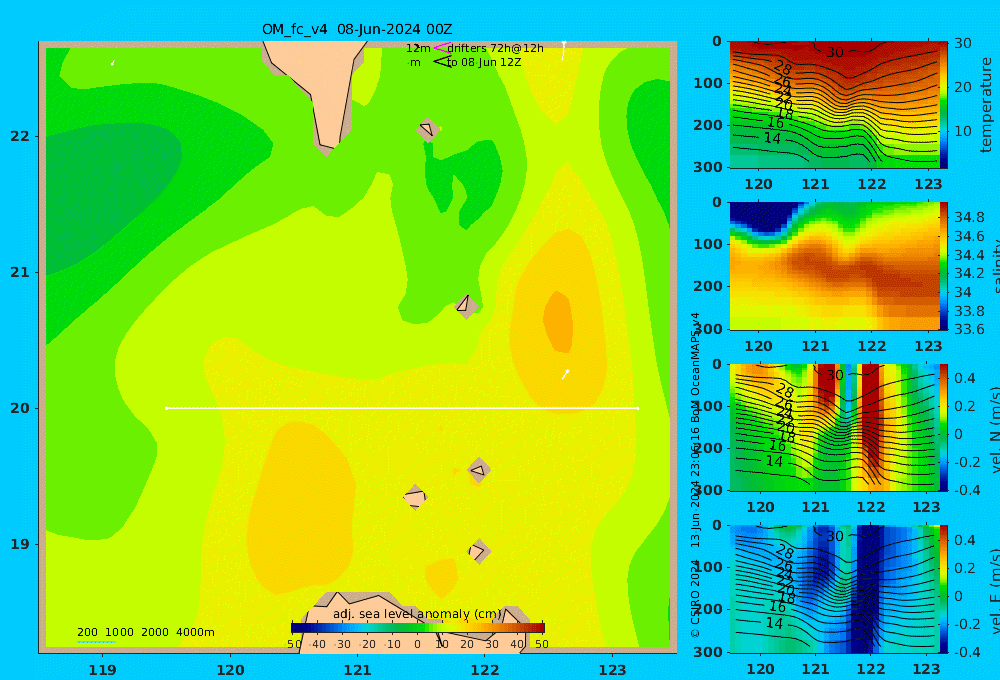Click the 'vel. E (m/s)' axis label
The image size is (1000, 680).
click(993, 590)
